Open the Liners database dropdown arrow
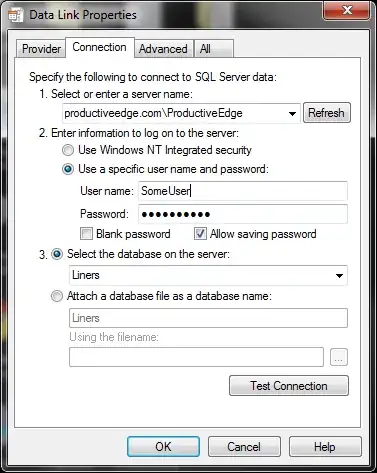 [x=339, y=276]
